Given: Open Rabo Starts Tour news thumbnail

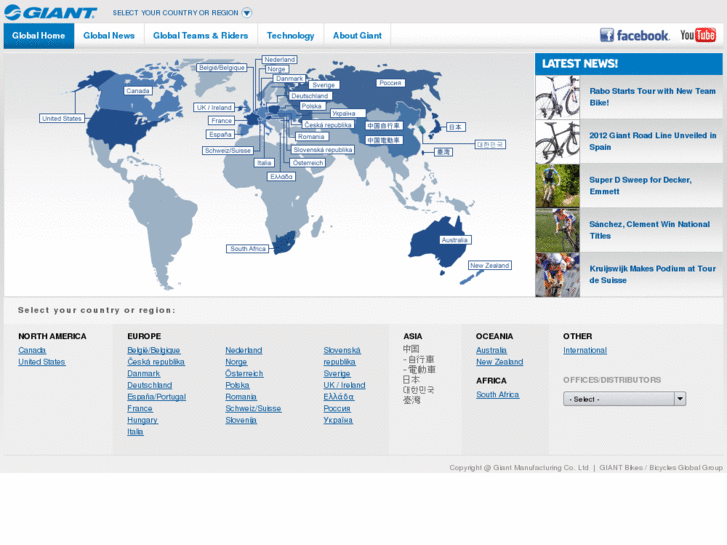Looking at the screenshot, I should pos(557,97).
